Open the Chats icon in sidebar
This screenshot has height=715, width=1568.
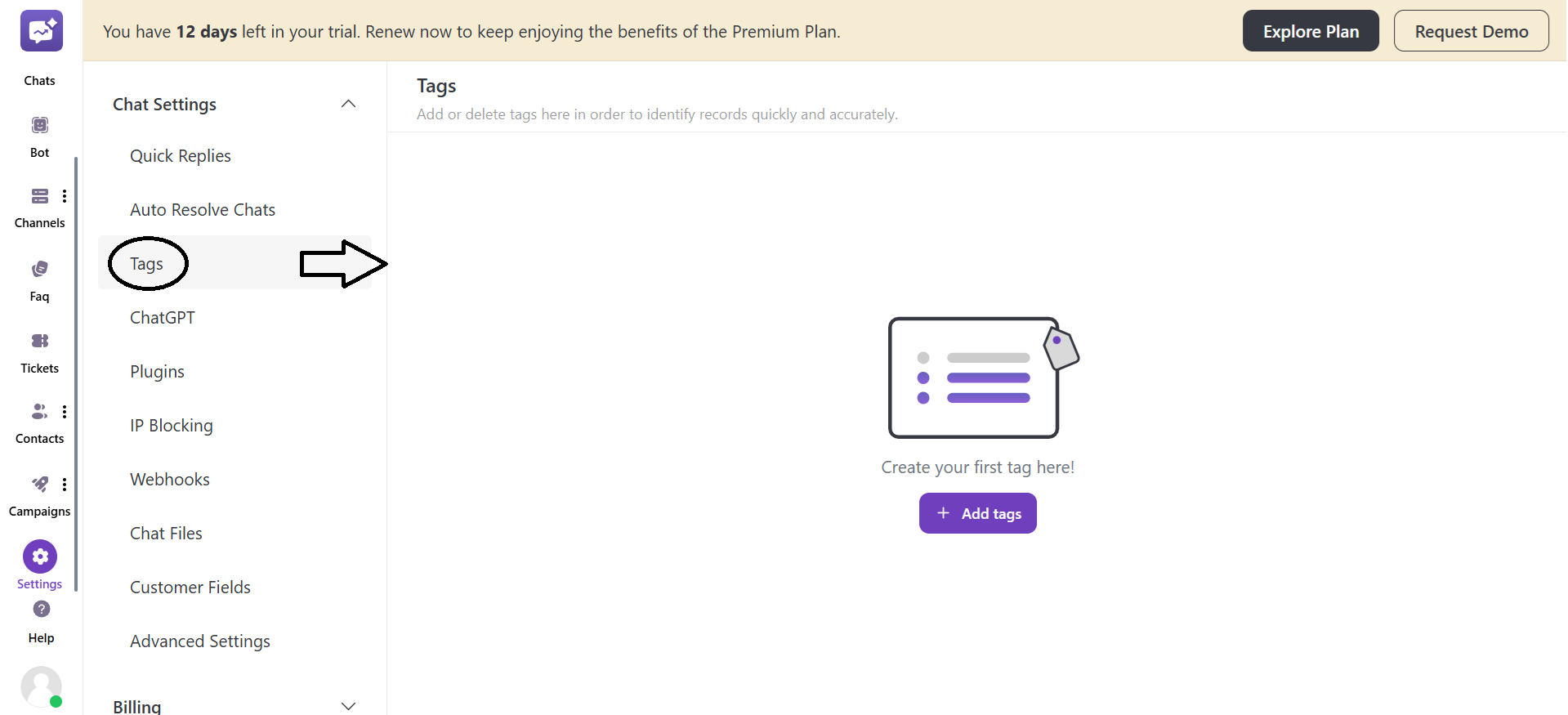click(x=41, y=32)
